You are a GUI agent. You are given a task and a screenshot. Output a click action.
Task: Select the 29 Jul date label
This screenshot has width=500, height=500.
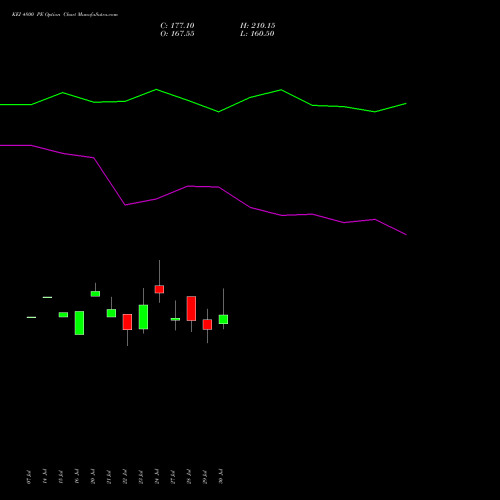(205, 477)
